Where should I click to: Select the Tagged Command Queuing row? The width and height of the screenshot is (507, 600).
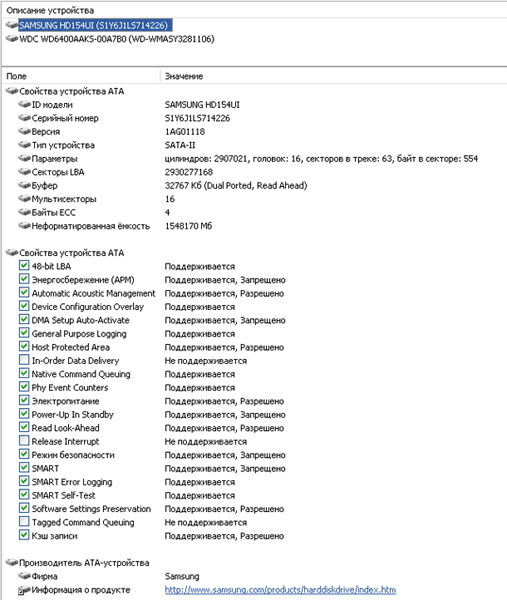(x=254, y=522)
